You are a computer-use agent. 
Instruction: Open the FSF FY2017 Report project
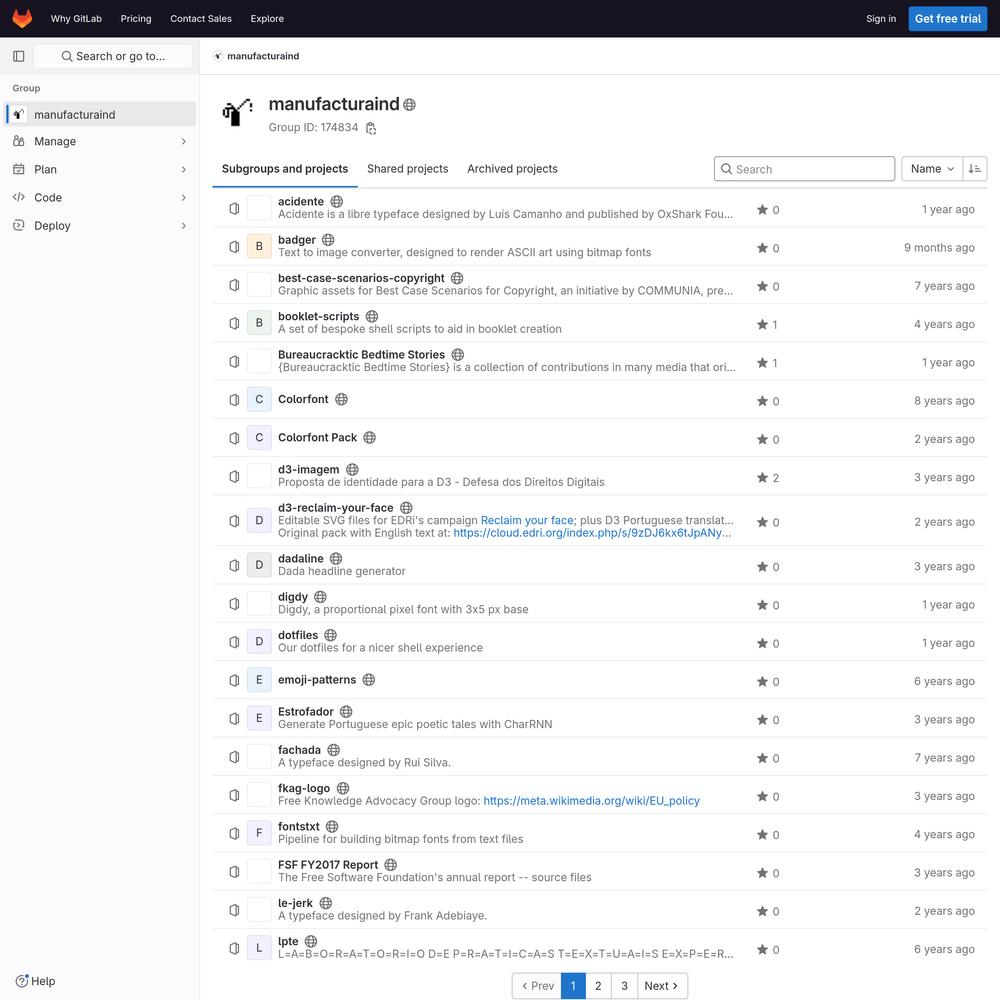(328, 865)
